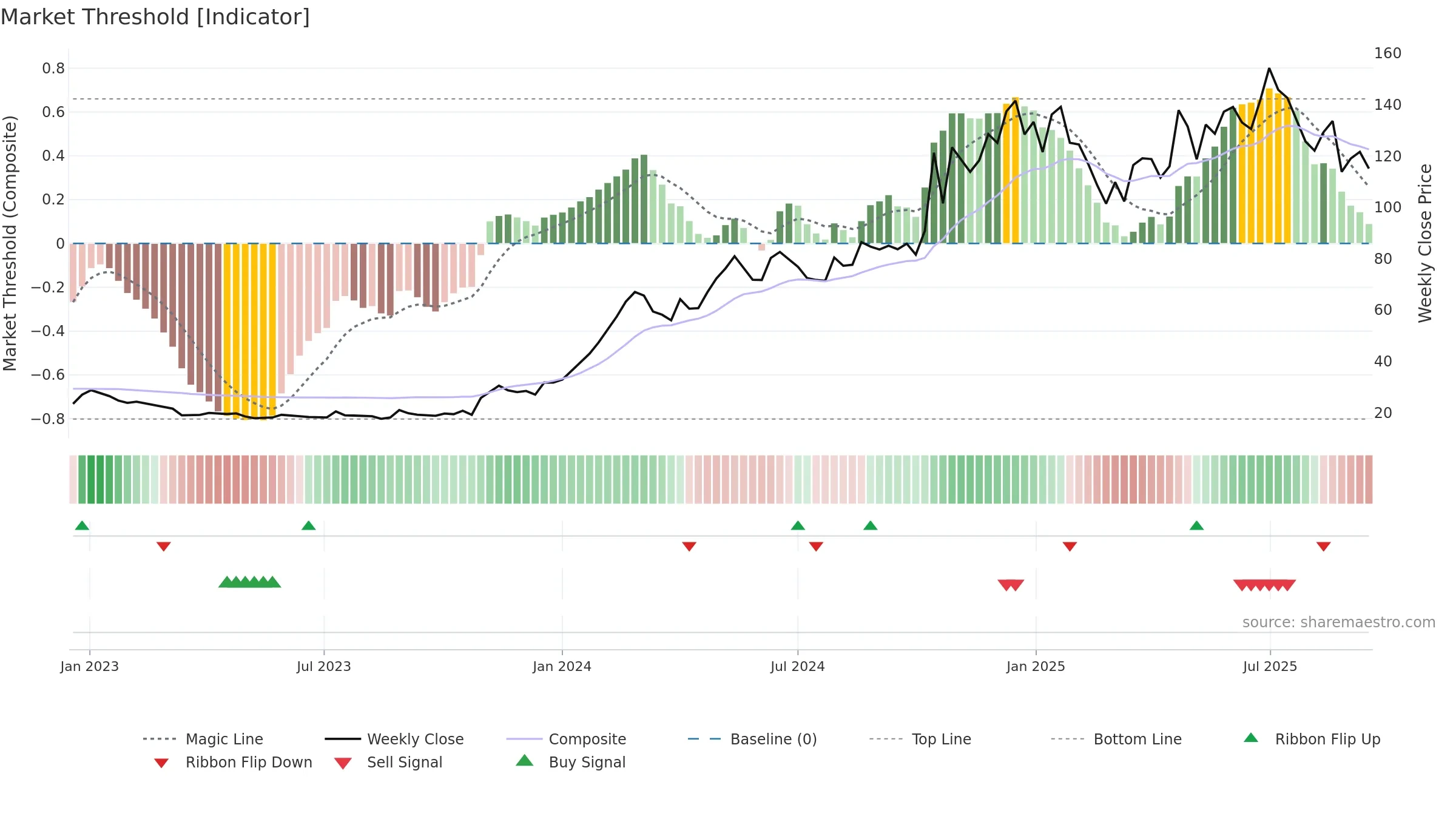Click the 'Market Threshold (Composite)' left axis title
The height and width of the screenshot is (819, 1456).
[x=10, y=243]
